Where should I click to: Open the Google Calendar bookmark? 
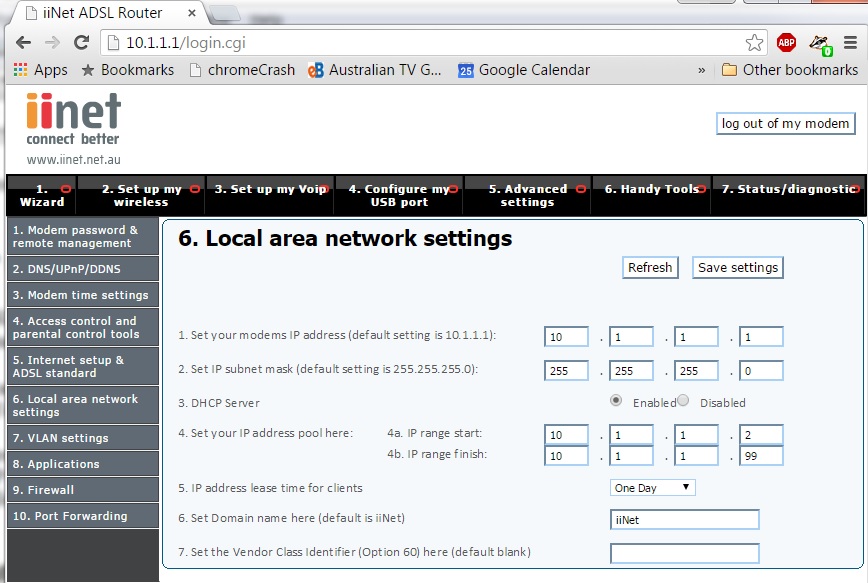point(524,70)
